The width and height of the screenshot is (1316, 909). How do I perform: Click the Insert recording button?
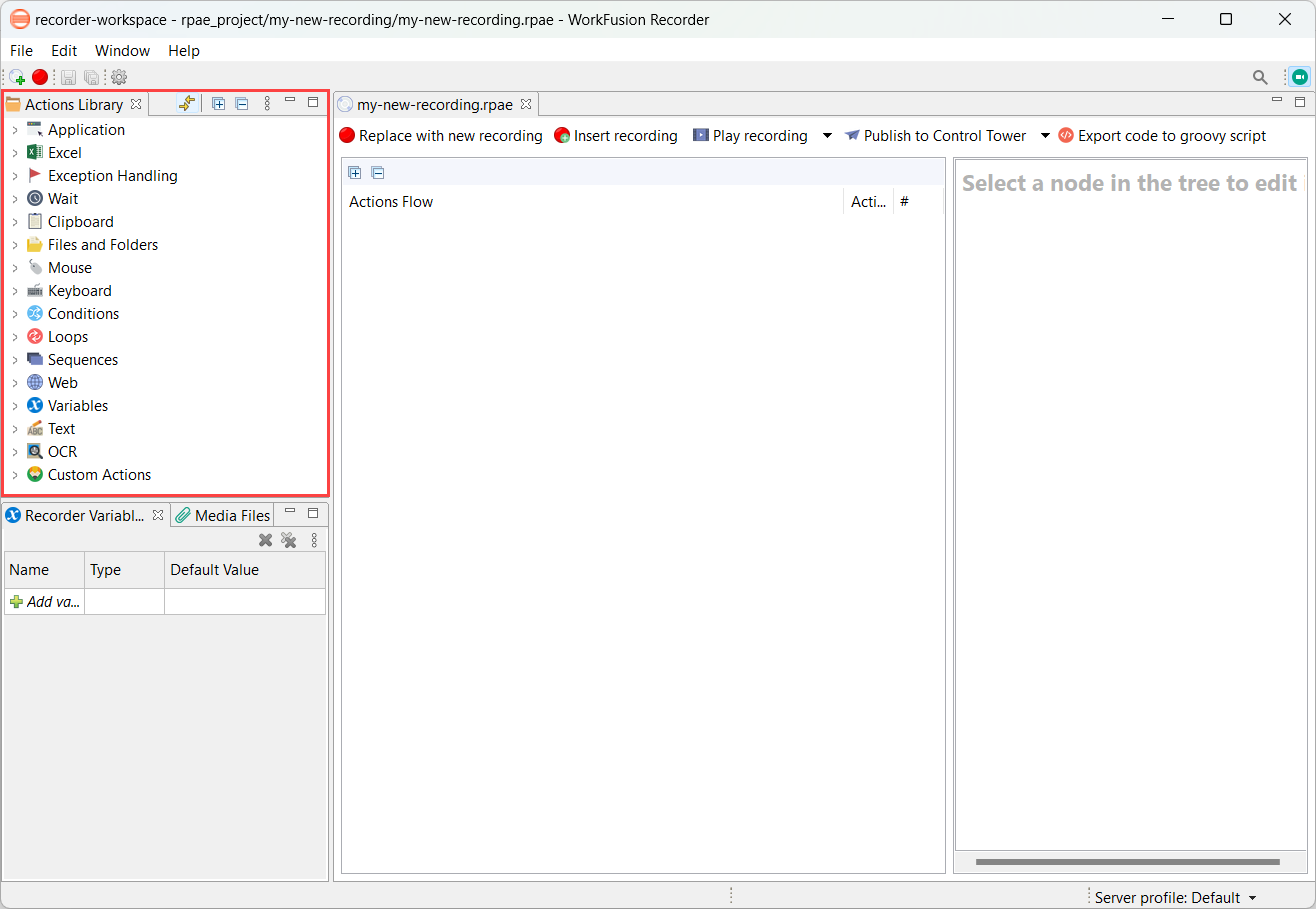[616, 136]
